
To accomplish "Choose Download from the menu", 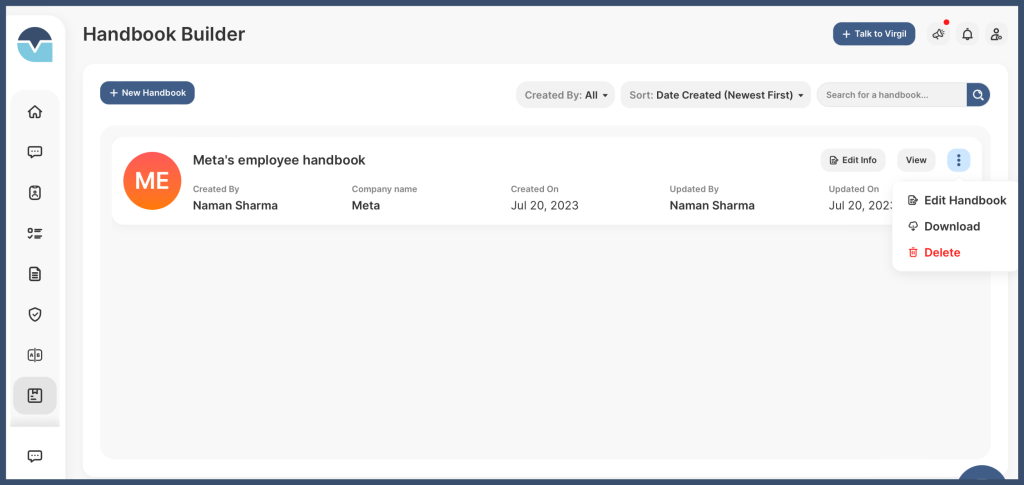I will (x=944, y=227).
